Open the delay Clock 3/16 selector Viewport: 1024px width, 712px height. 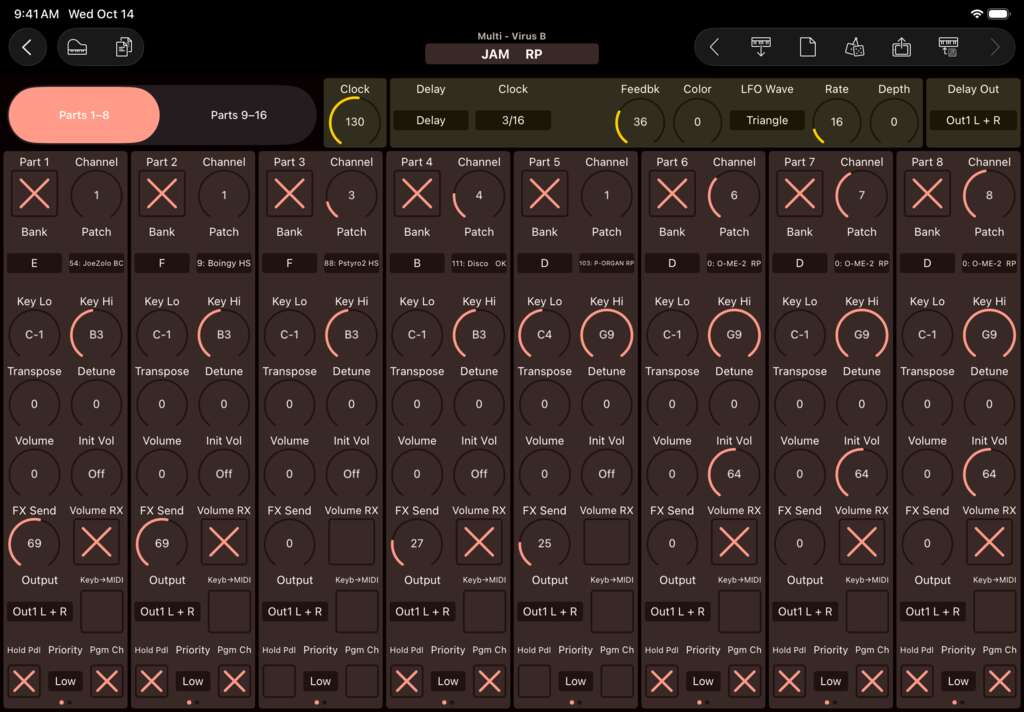click(x=513, y=120)
